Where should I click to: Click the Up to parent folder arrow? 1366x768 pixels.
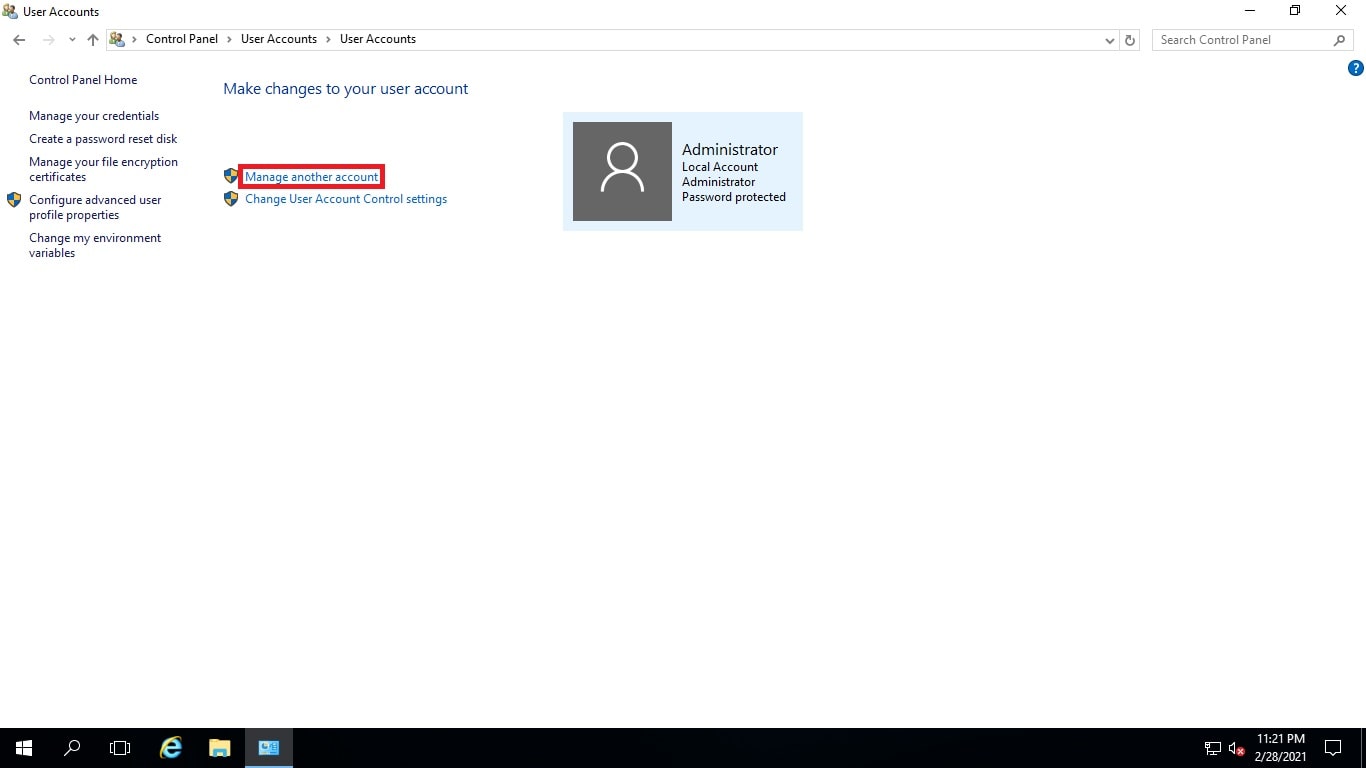pyautogui.click(x=93, y=40)
